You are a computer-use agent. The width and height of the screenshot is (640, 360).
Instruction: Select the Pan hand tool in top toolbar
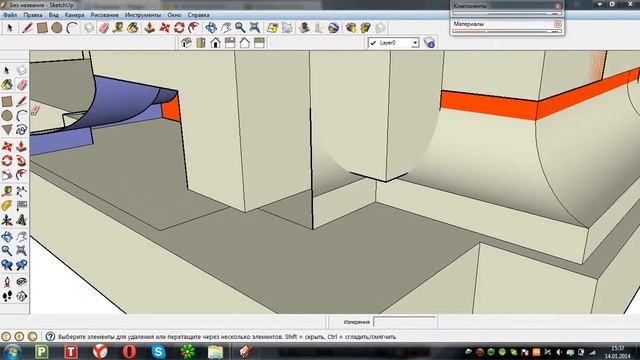(x=226, y=28)
